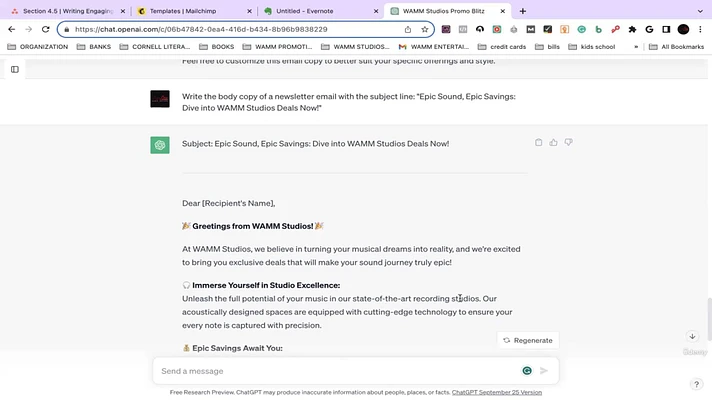Viewport: 712px width, 400px height.
Task: Click the Grammarly icon in message box
Action: (x=527, y=371)
